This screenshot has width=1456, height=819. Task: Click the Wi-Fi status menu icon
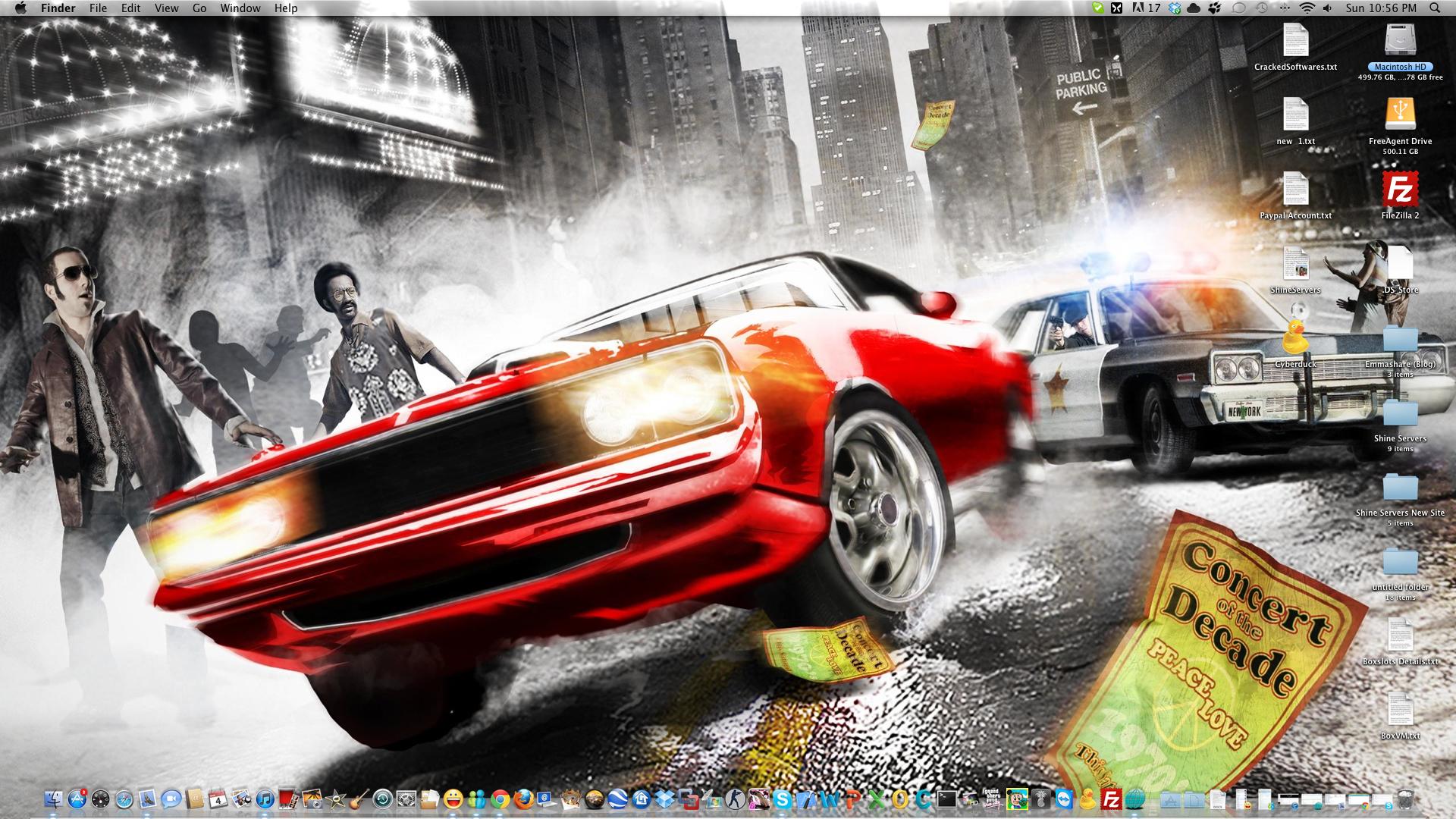click(x=1307, y=8)
